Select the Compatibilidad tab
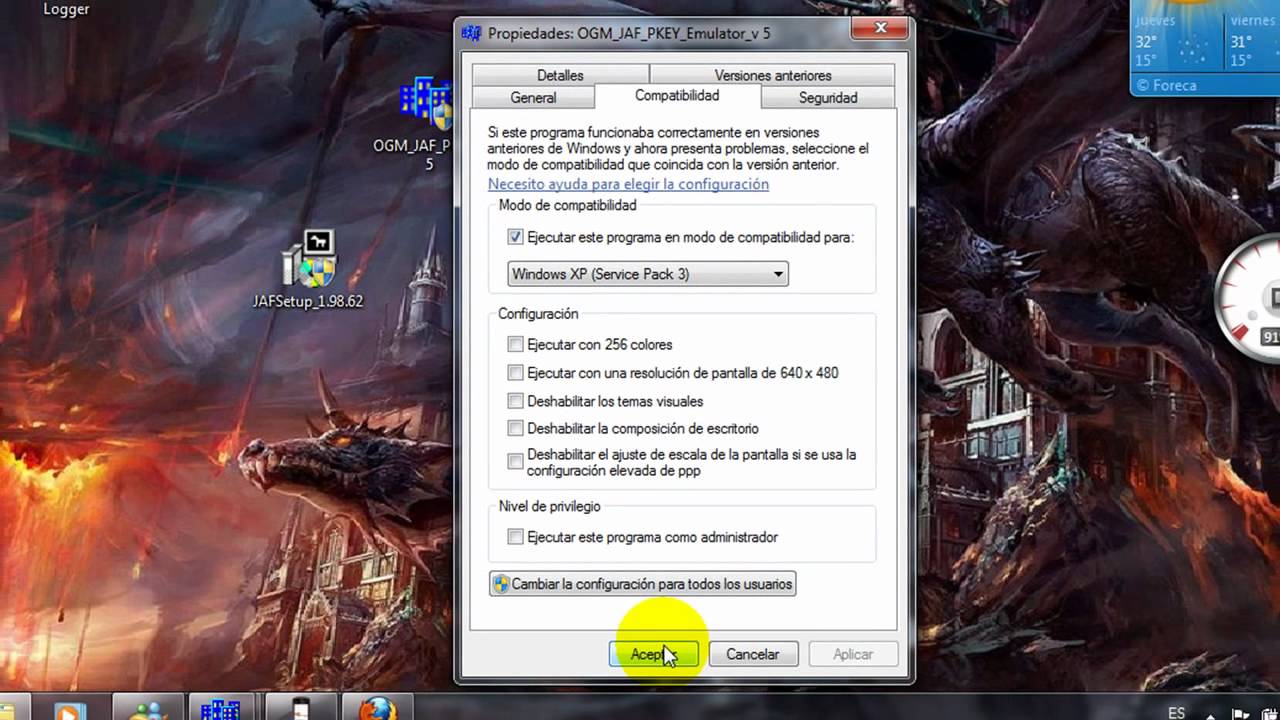1280x720 pixels. [x=677, y=96]
